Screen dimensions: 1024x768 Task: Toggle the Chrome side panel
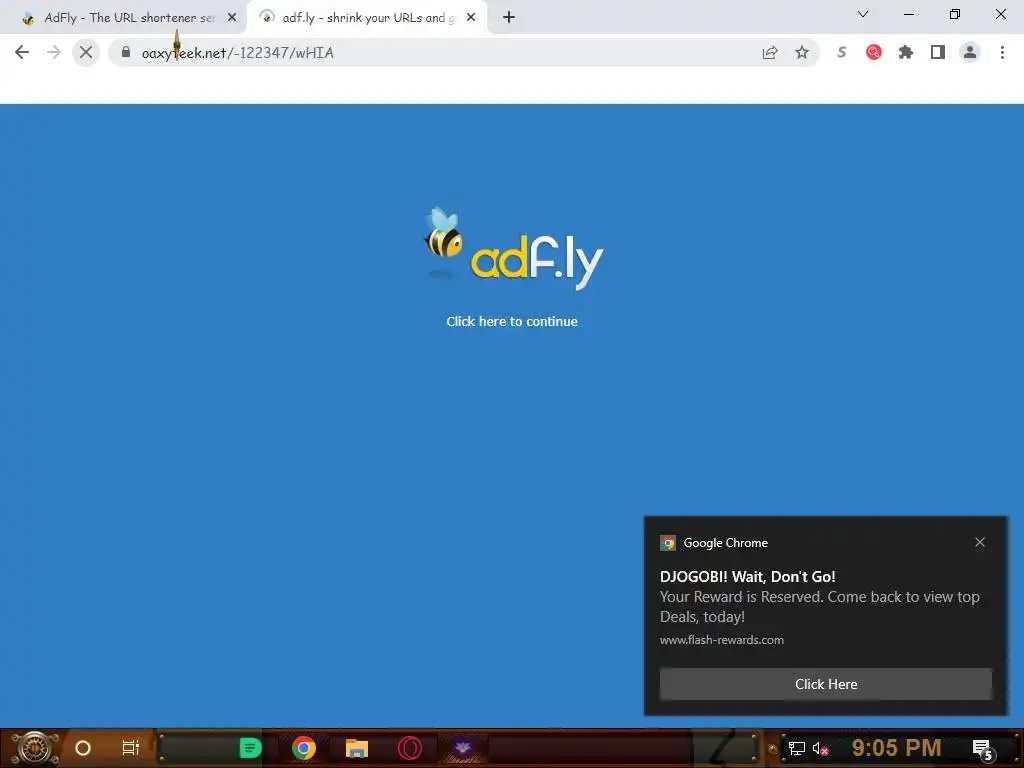tap(938, 52)
